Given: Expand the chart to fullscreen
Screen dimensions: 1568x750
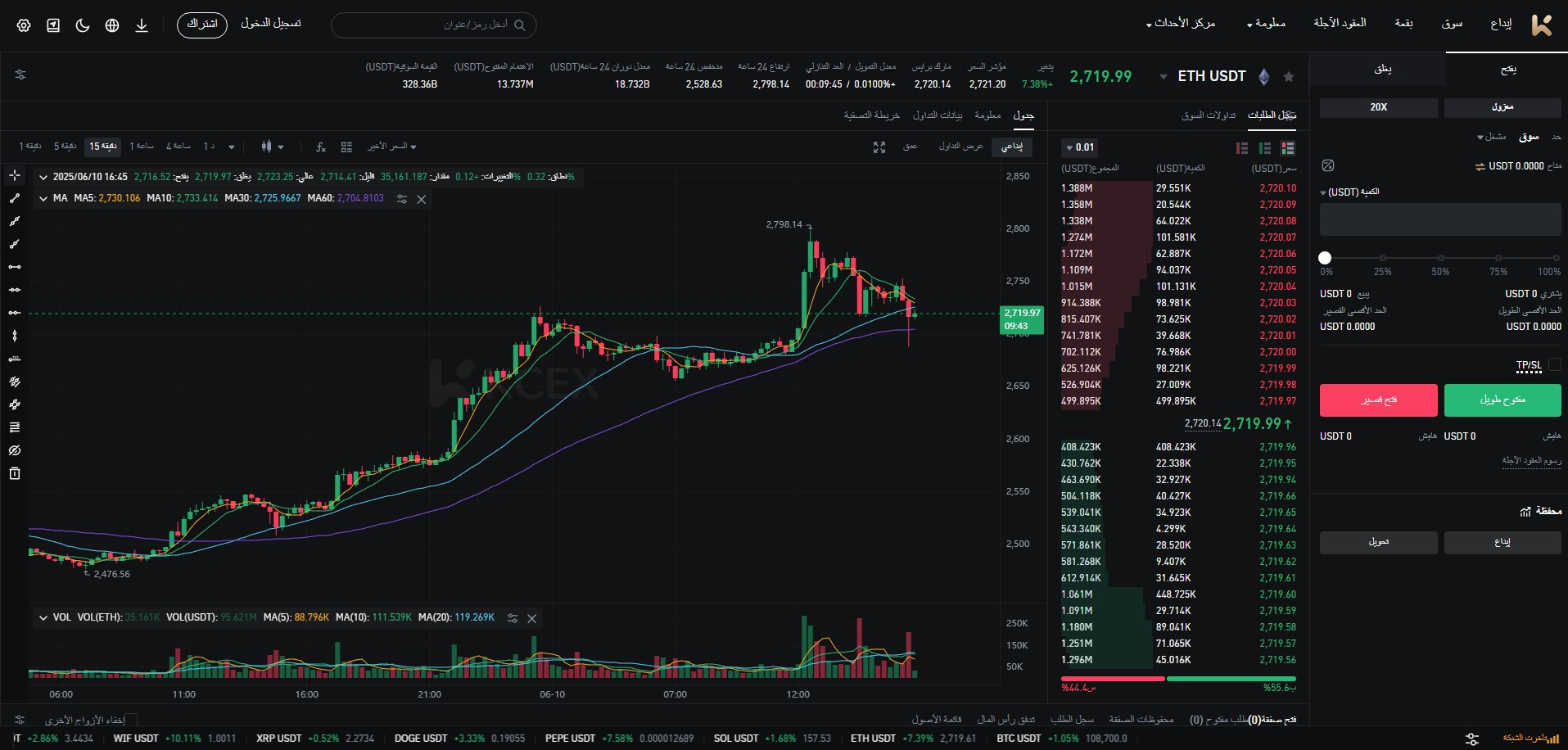Looking at the screenshot, I should 879,148.
